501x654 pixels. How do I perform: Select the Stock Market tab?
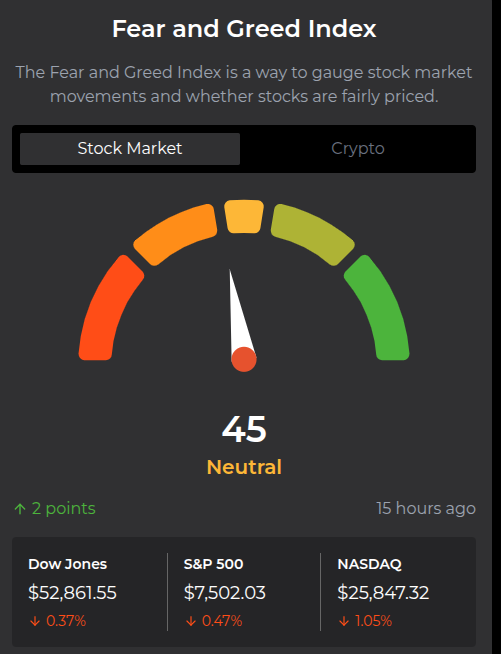(x=130, y=148)
